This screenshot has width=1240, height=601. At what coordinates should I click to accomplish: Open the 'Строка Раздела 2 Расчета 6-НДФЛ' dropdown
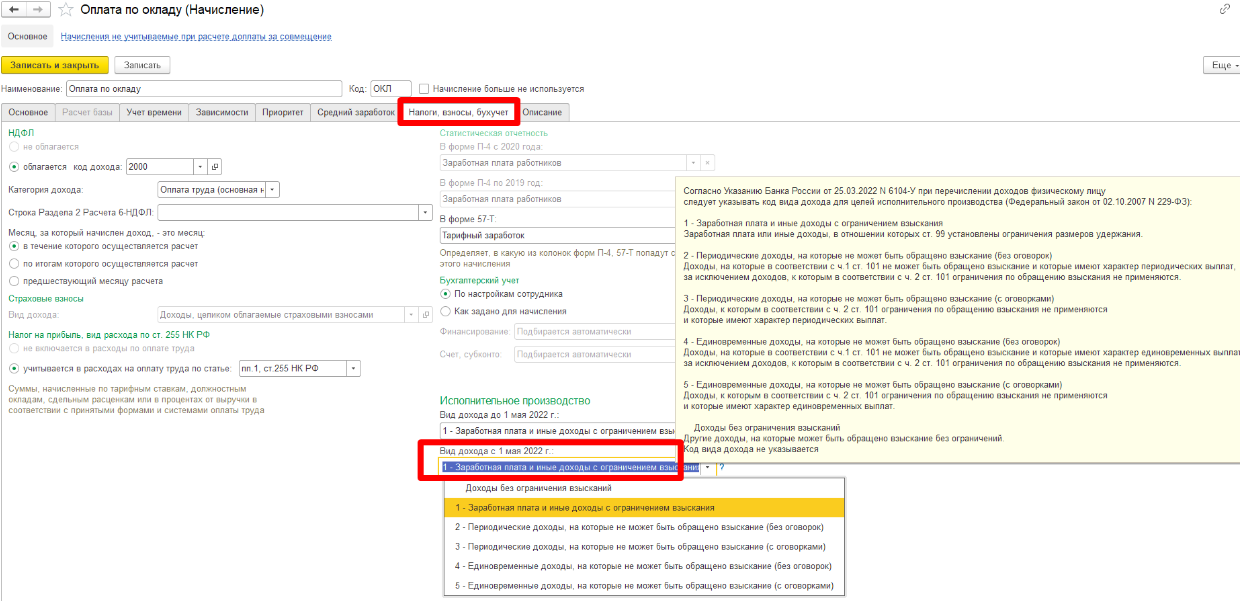pos(424,212)
